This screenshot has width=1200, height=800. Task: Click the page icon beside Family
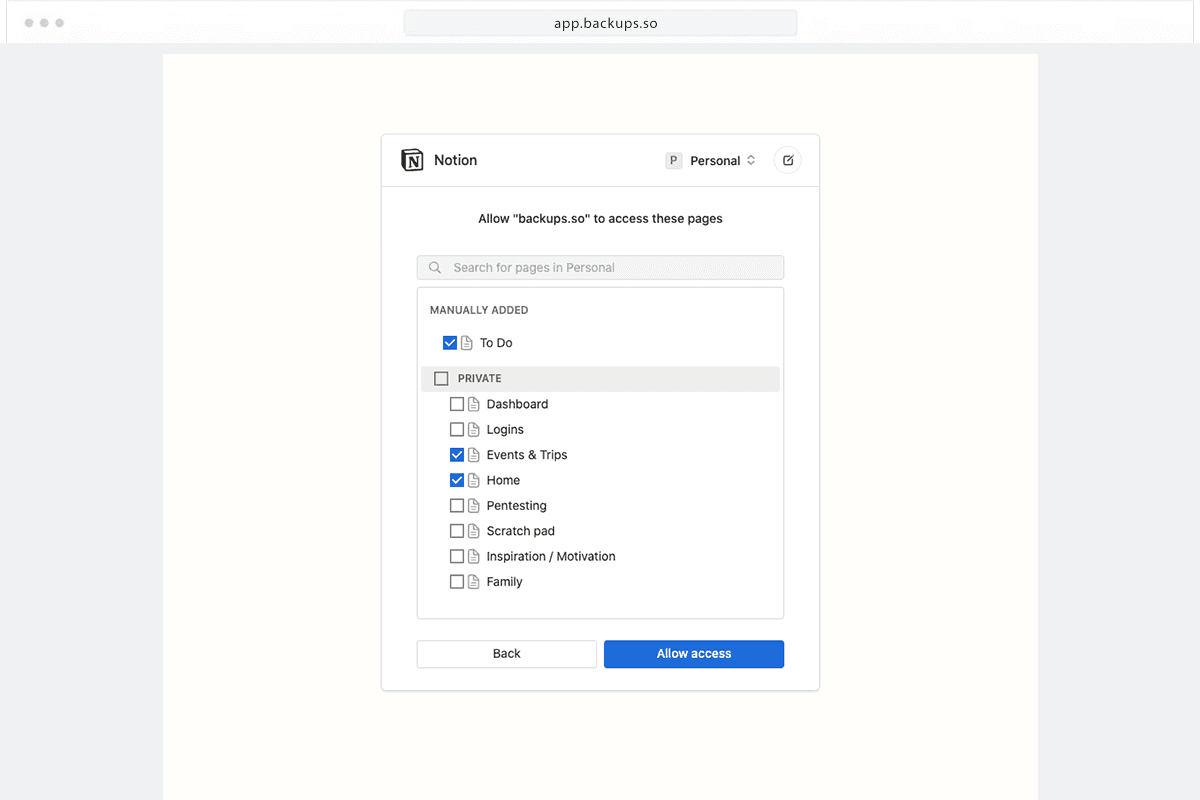pos(475,581)
